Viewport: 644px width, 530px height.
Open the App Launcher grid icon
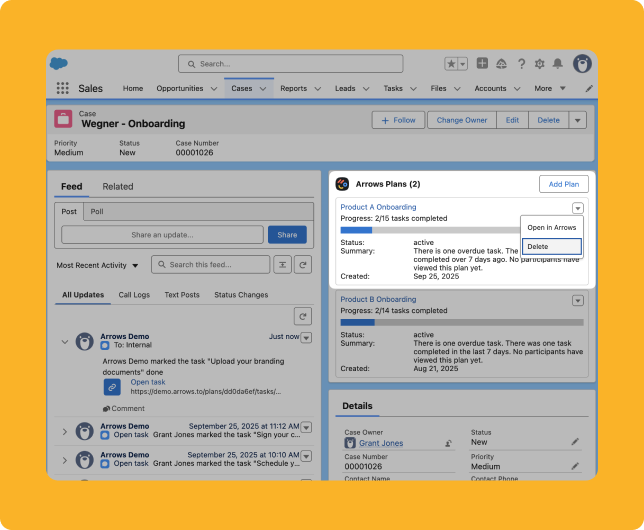[62, 88]
